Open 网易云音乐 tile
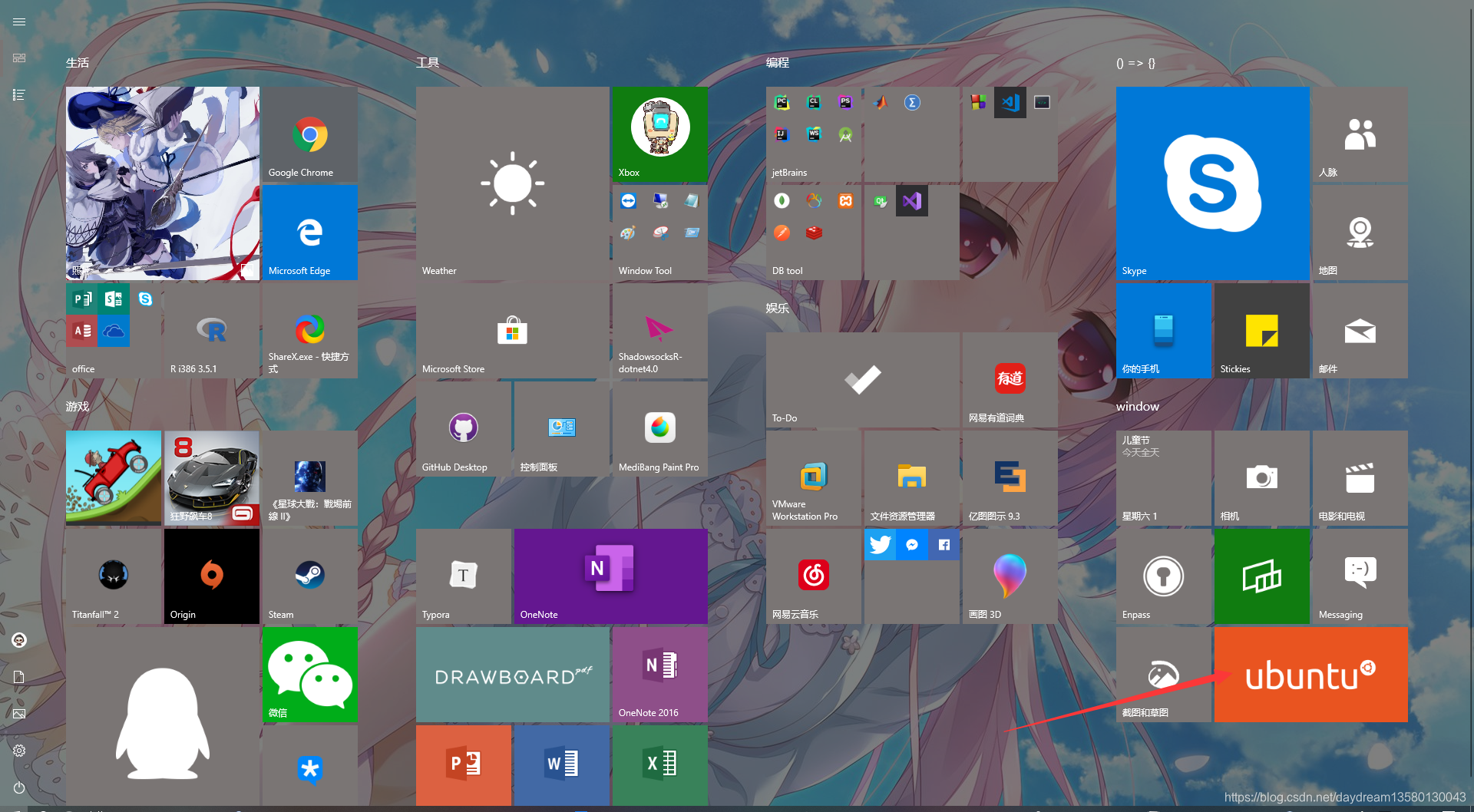Image resolution: width=1474 pixels, height=812 pixels. click(814, 576)
